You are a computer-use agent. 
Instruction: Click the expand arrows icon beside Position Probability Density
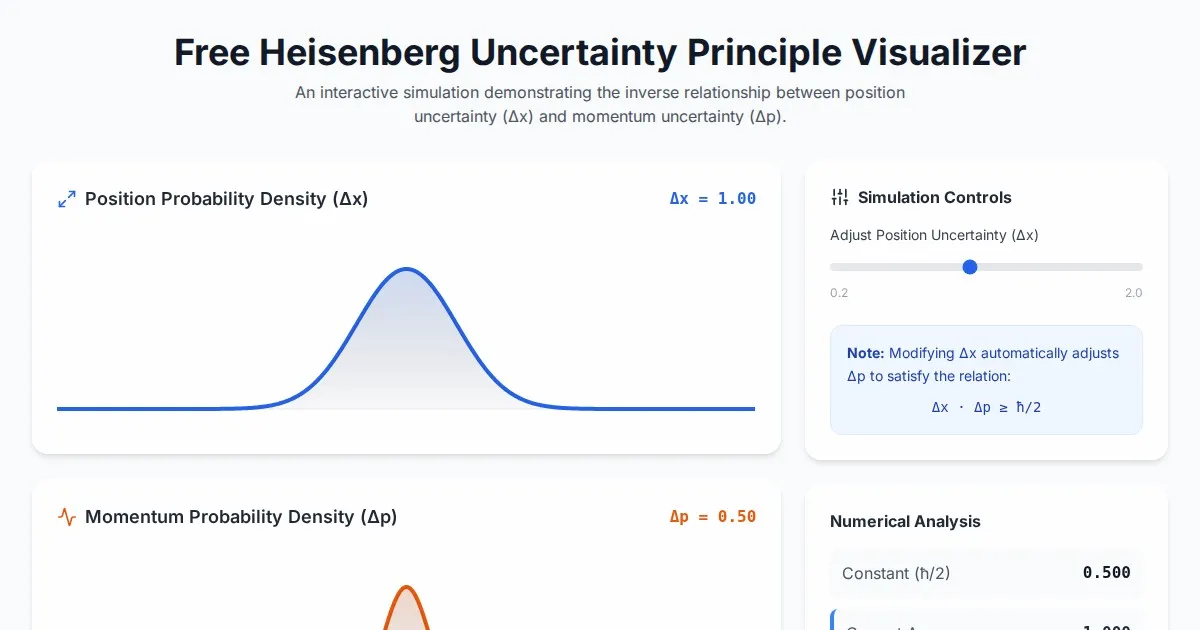click(67, 199)
